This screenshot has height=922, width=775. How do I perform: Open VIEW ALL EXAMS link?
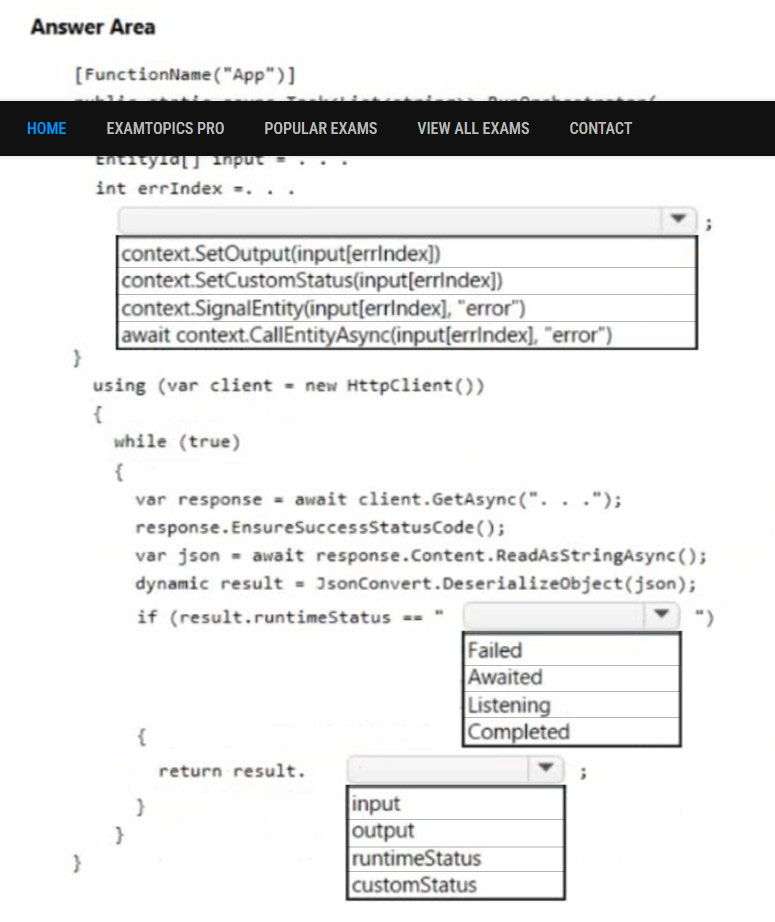pos(473,128)
